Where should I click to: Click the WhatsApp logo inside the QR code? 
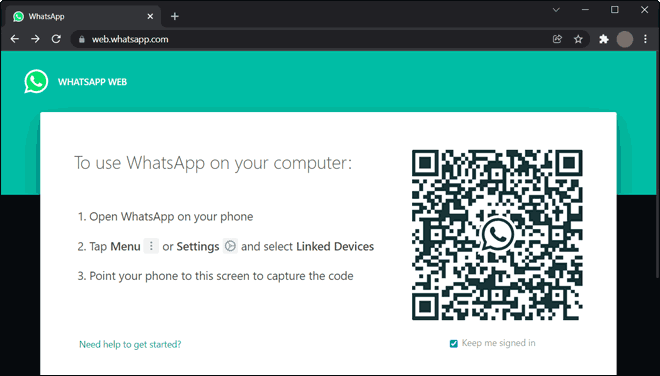coord(498,235)
